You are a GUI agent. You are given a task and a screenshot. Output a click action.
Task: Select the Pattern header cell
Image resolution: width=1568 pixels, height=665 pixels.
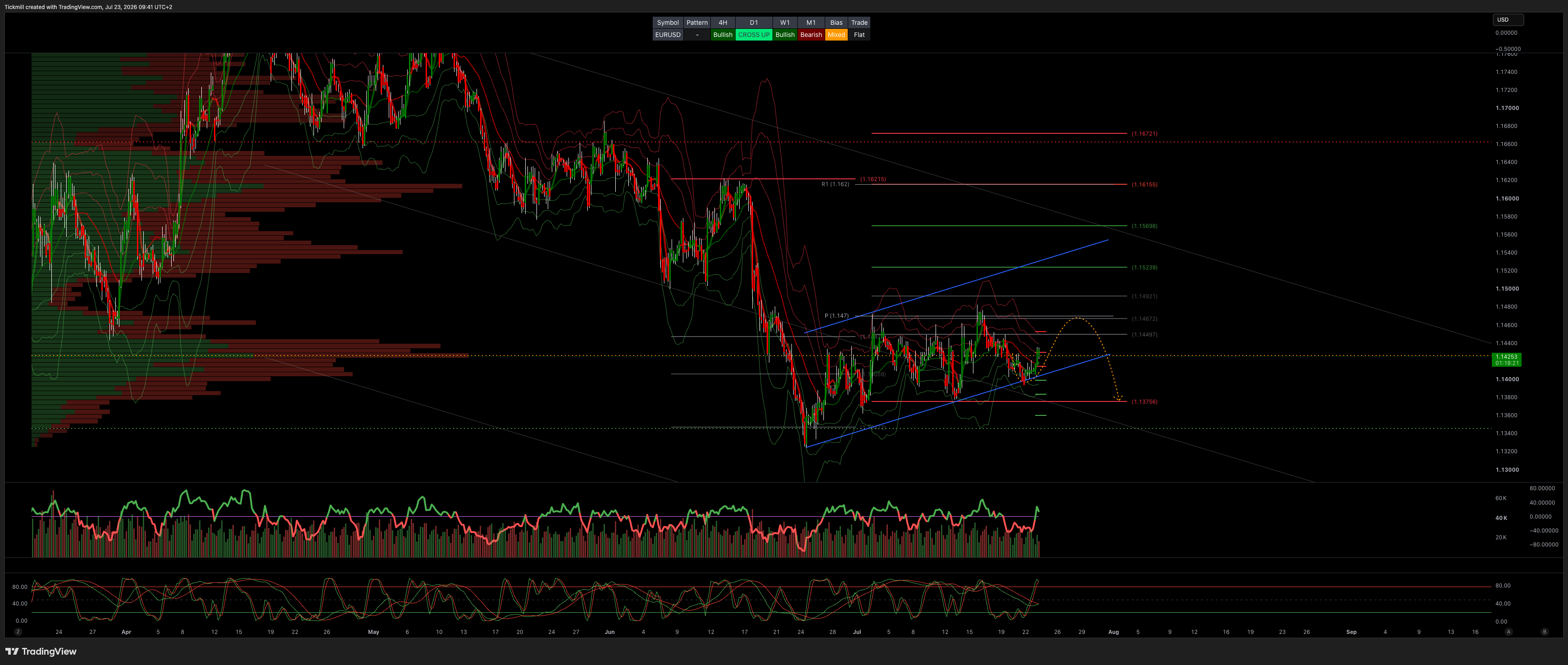697,23
